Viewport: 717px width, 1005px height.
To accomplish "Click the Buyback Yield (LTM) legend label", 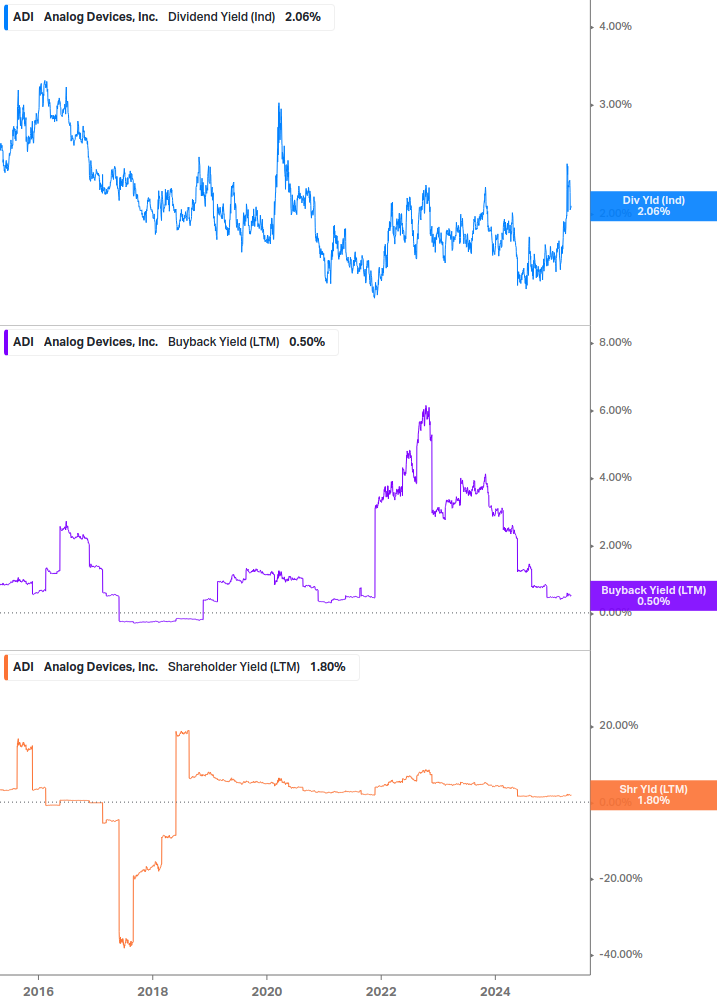I will pyautogui.click(x=224, y=342).
